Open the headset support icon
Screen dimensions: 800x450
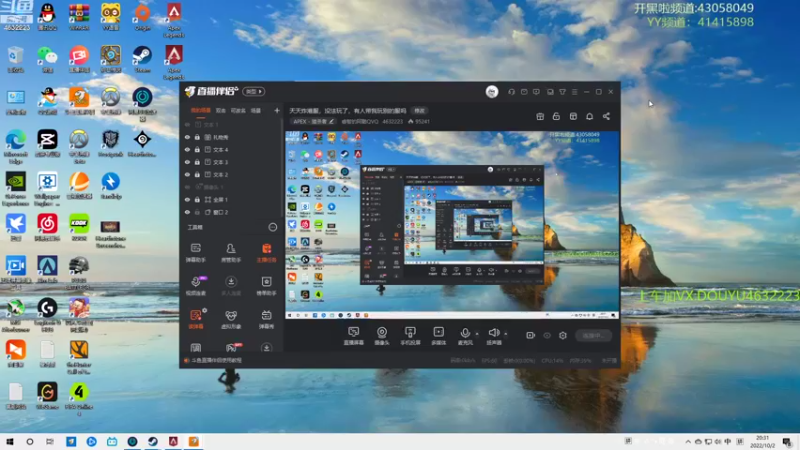pyautogui.click(x=511, y=92)
